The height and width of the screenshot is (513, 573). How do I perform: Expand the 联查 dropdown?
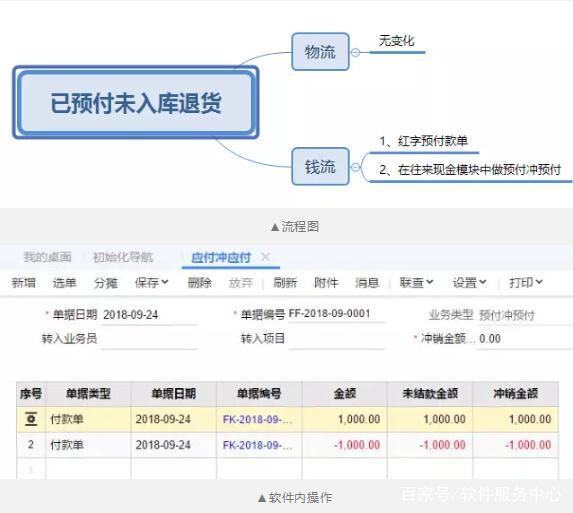(416, 282)
